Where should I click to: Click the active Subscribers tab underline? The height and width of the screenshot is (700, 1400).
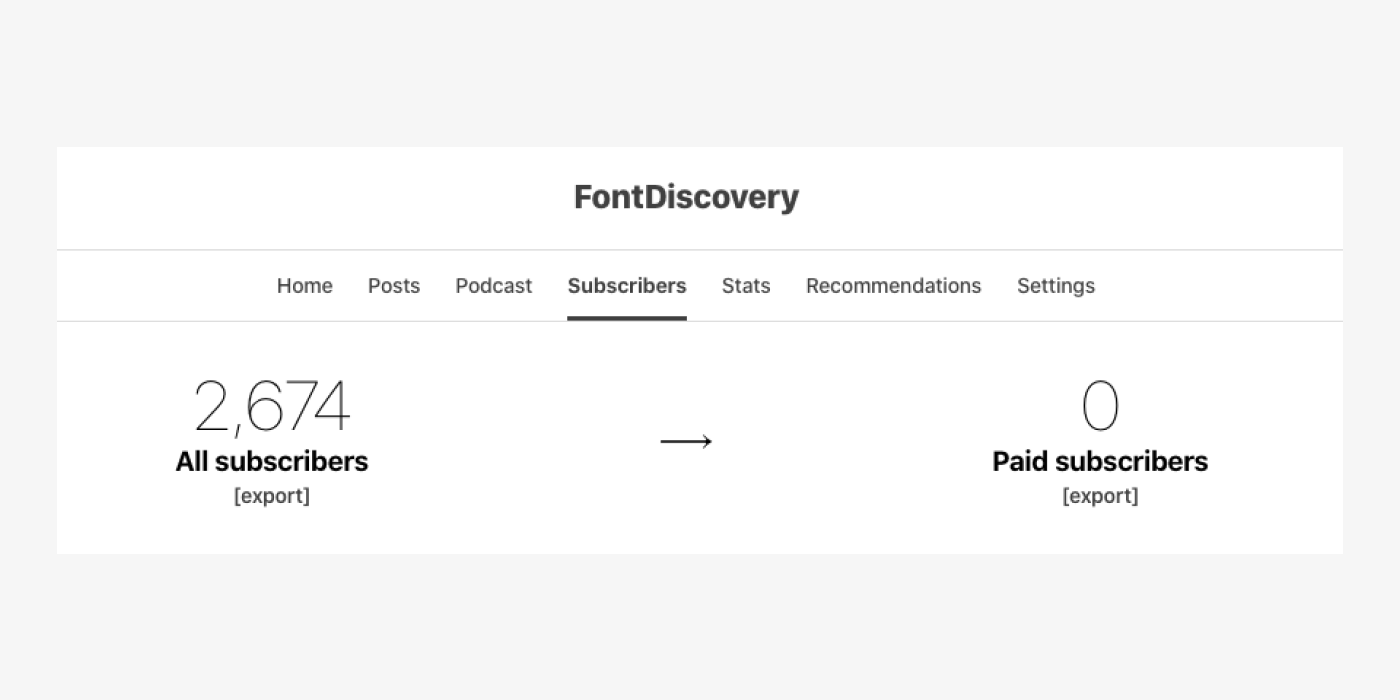[627, 318]
